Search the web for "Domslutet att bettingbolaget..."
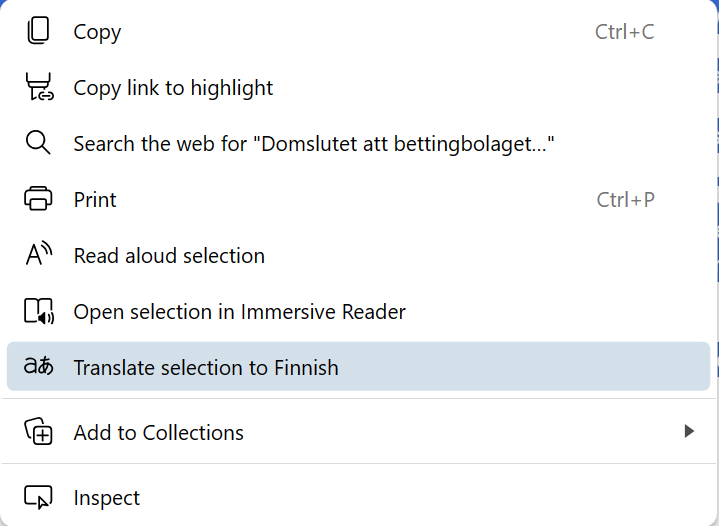 (x=358, y=144)
